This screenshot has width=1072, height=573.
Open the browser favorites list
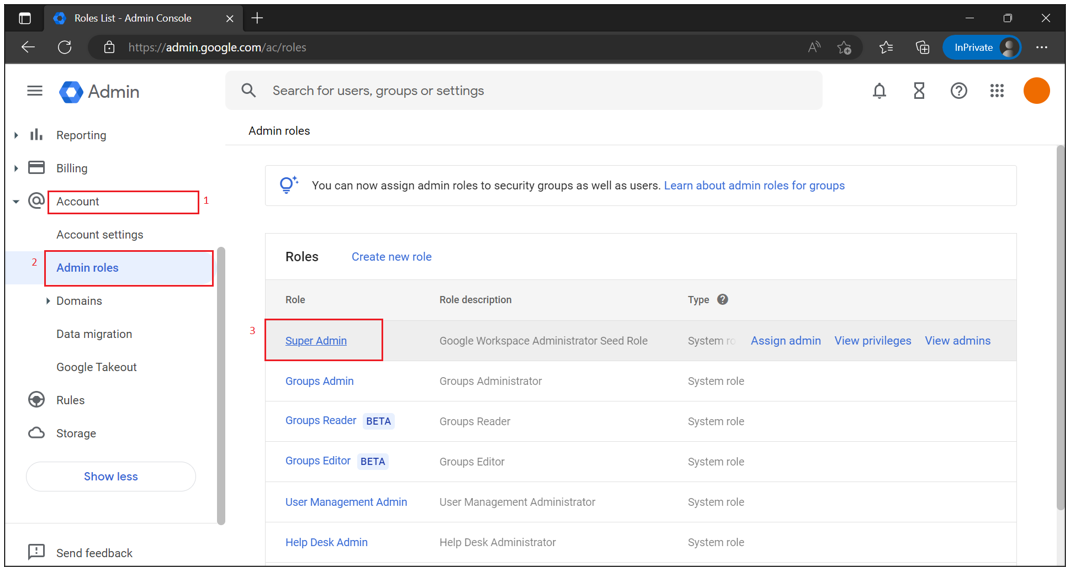tap(886, 47)
